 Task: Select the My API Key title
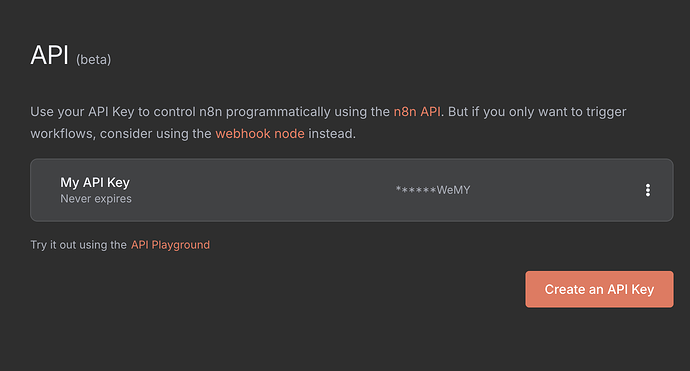coord(95,182)
